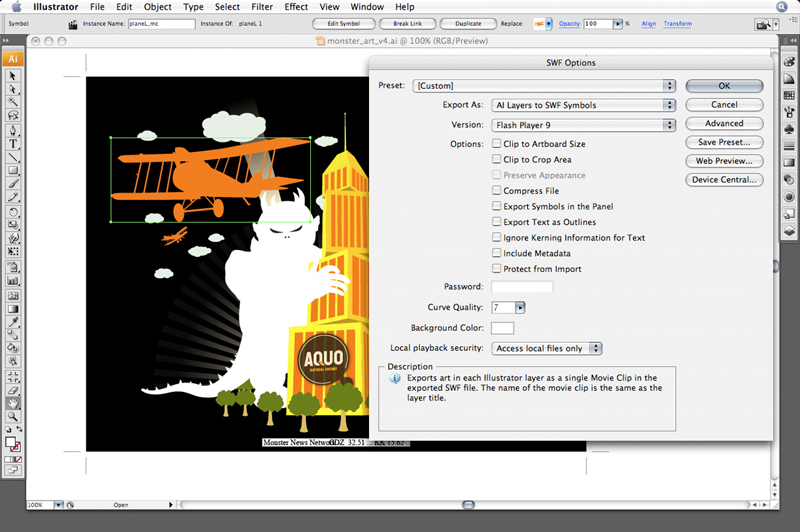Select the Type tool
Image resolution: width=800 pixels, height=532 pixels.
pyautogui.click(x=14, y=144)
